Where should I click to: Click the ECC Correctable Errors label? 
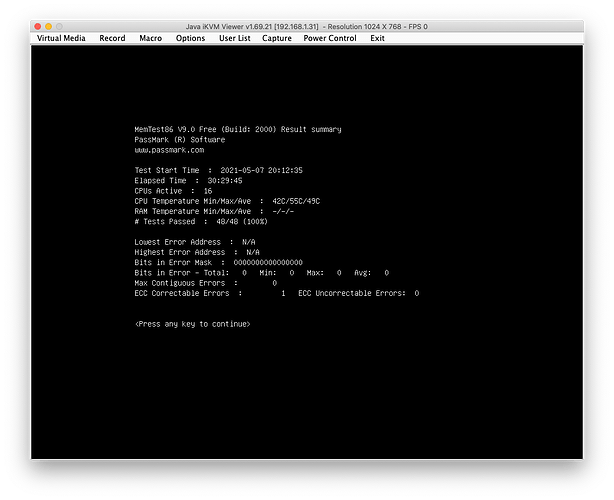[182, 293]
